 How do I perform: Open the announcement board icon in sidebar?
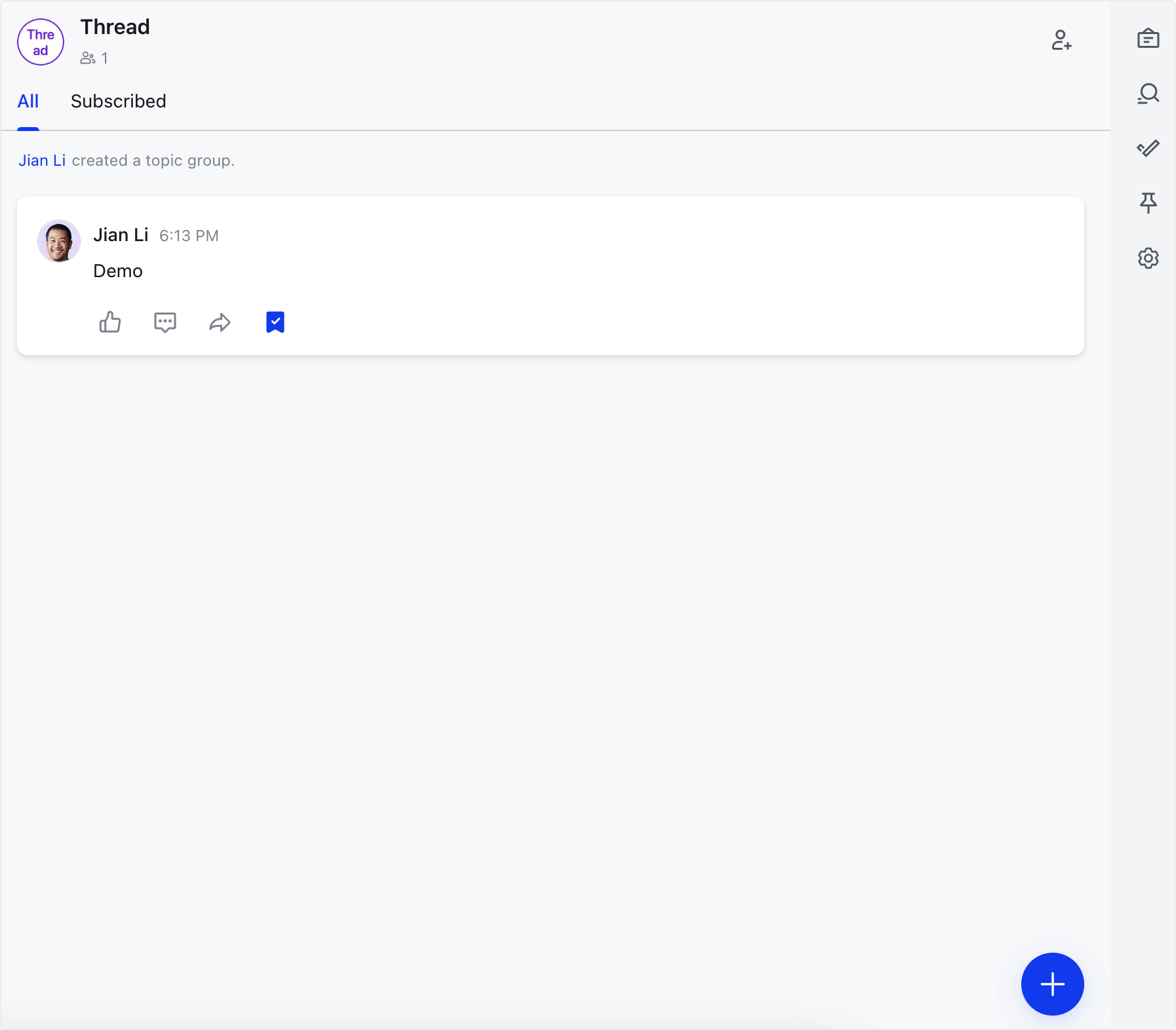click(1148, 39)
